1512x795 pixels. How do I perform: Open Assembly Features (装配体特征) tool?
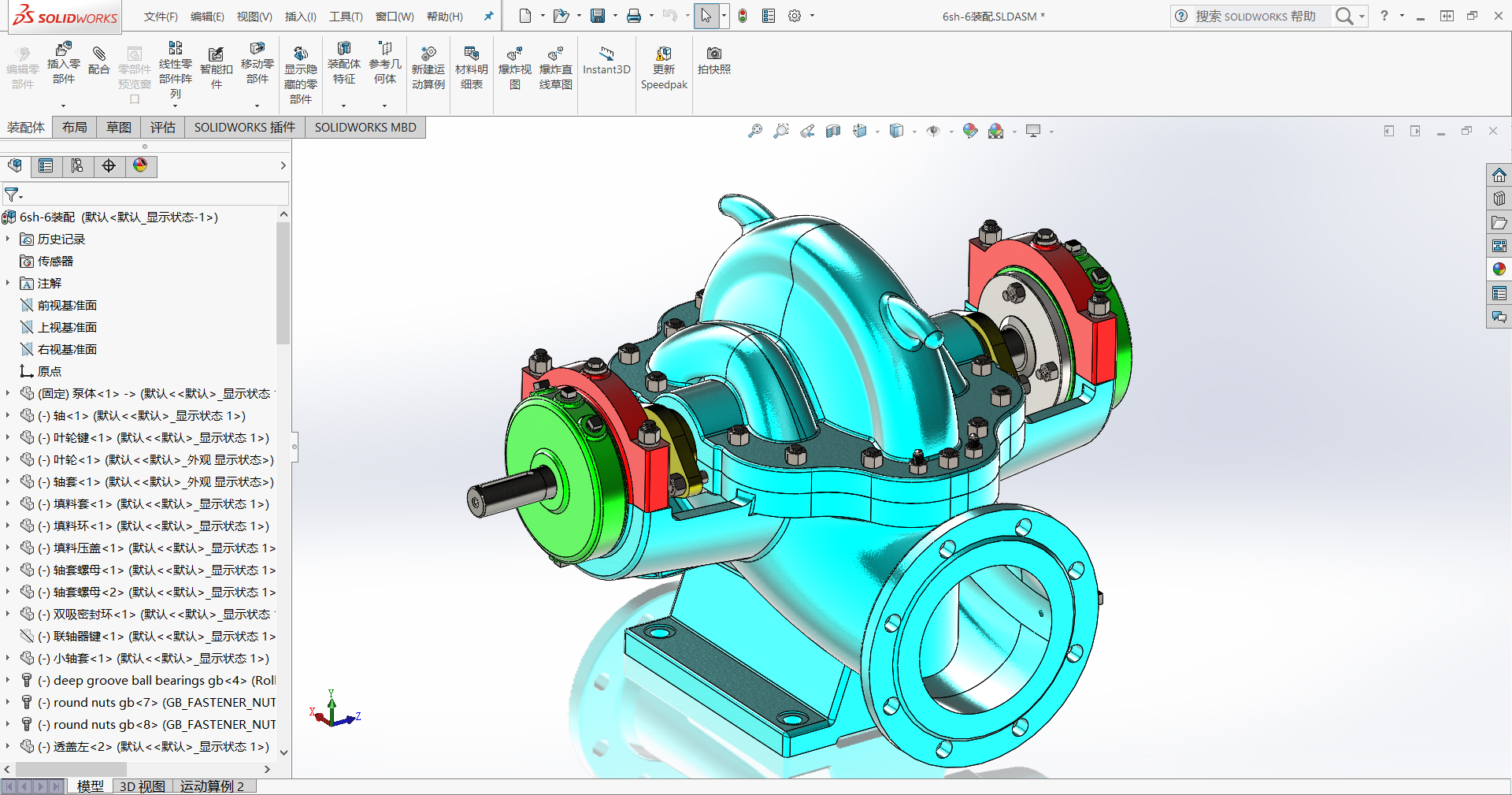coord(344,63)
